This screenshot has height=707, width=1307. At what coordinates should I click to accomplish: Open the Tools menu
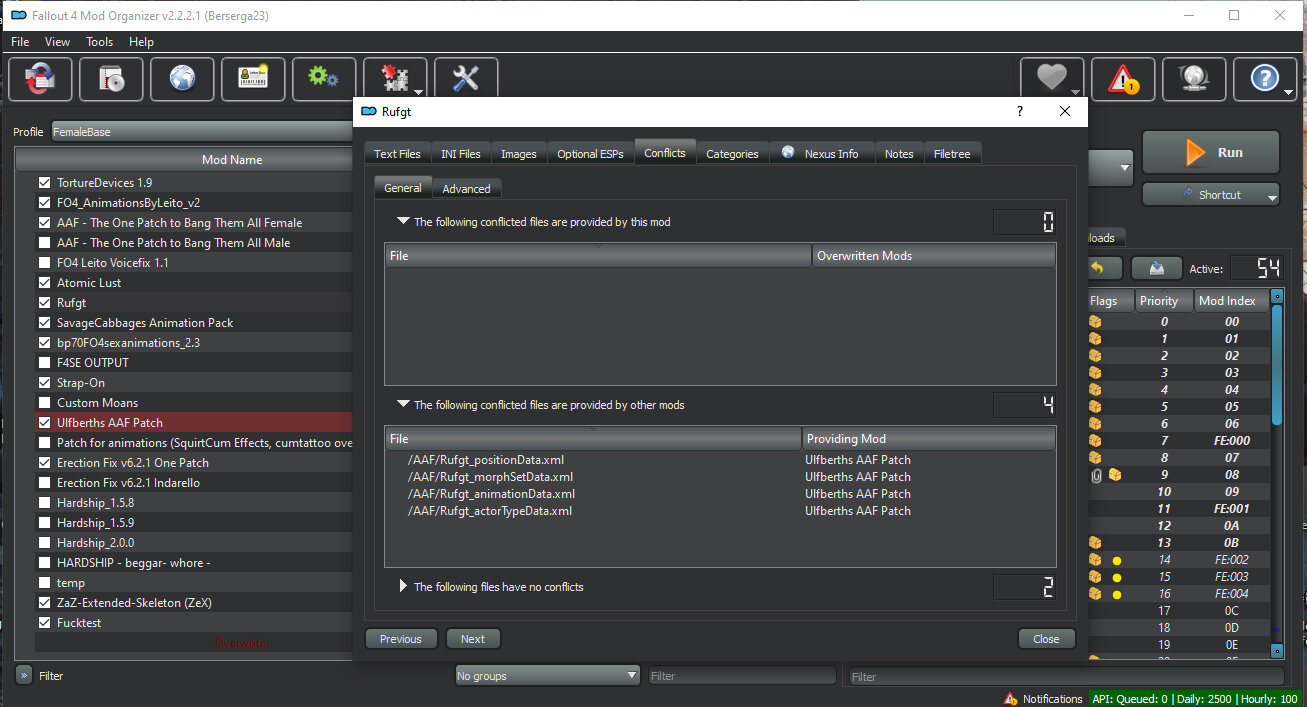(x=100, y=42)
